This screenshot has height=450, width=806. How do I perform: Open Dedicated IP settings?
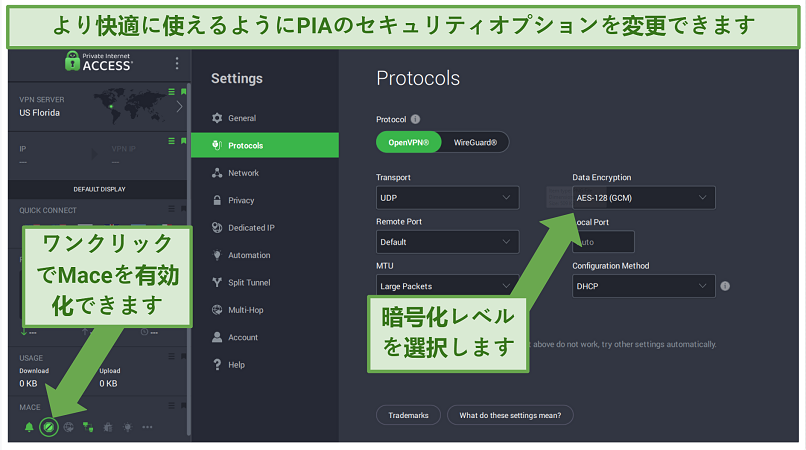(265, 227)
